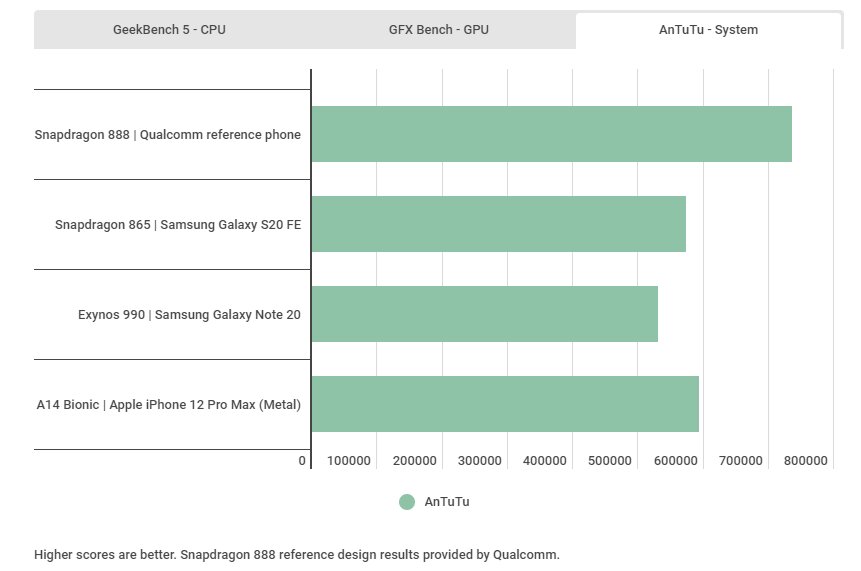Click the 'Higher scores are better' footnote

tap(297, 555)
